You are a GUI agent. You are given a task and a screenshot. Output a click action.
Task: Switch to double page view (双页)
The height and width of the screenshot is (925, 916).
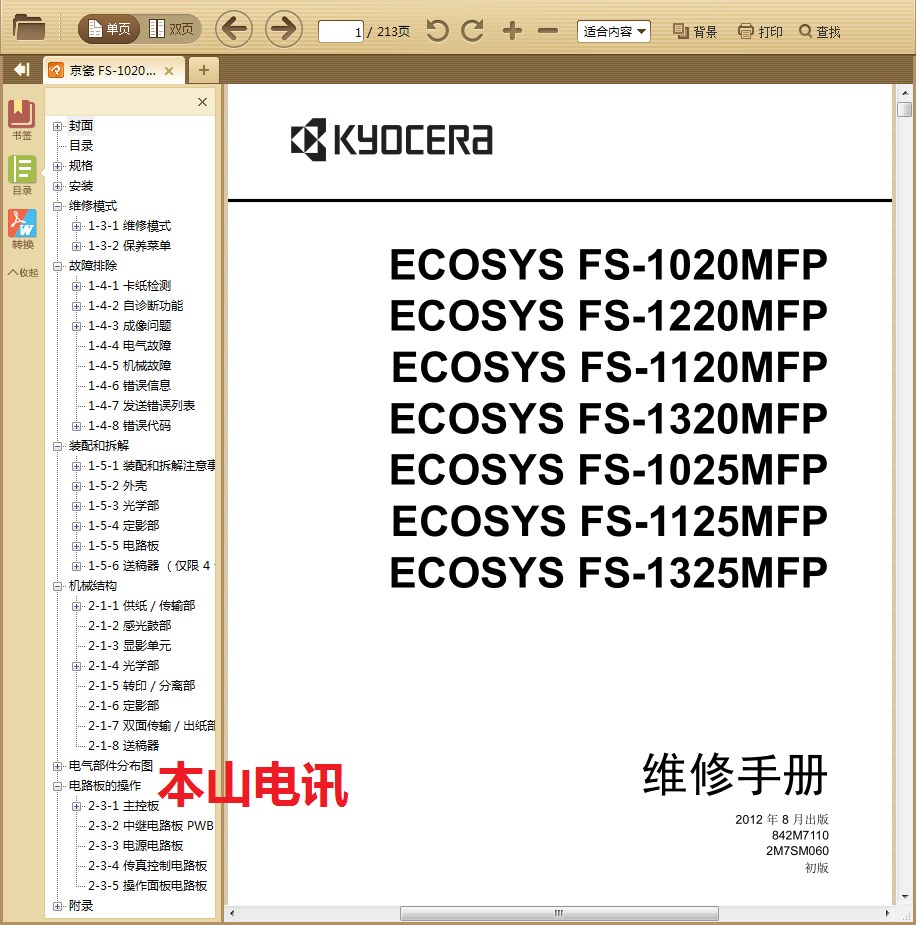172,29
